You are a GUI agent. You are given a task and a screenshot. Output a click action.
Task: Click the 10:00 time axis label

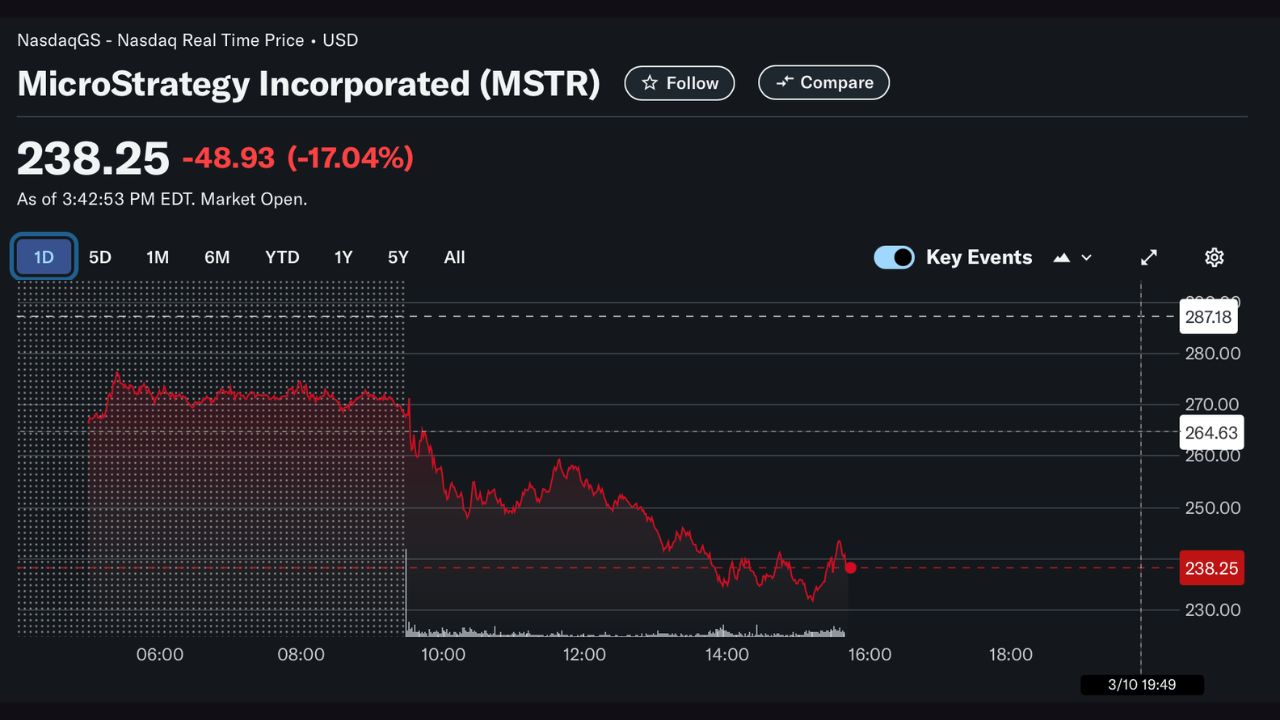(x=443, y=654)
